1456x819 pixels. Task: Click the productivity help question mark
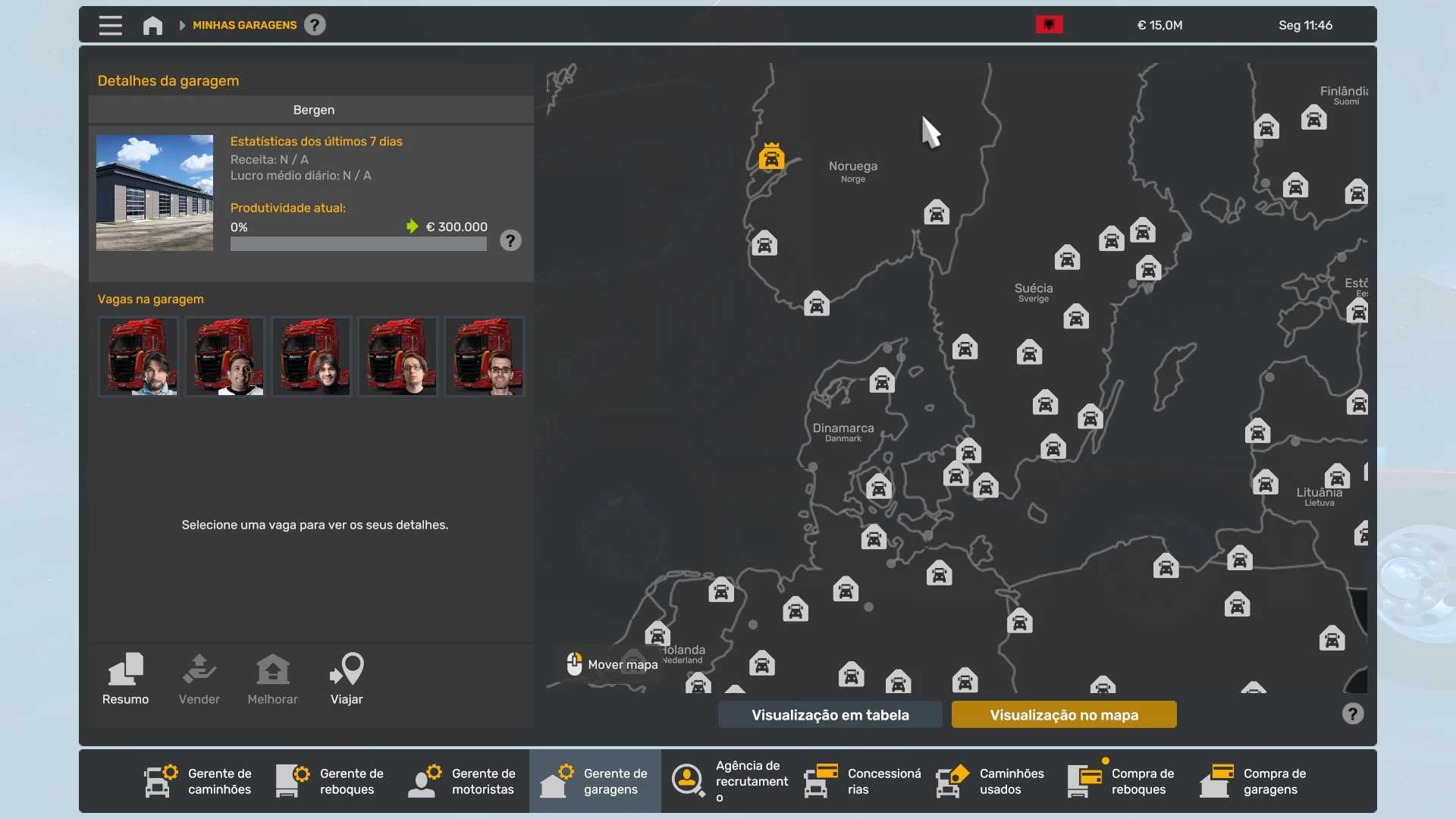coord(510,240)
